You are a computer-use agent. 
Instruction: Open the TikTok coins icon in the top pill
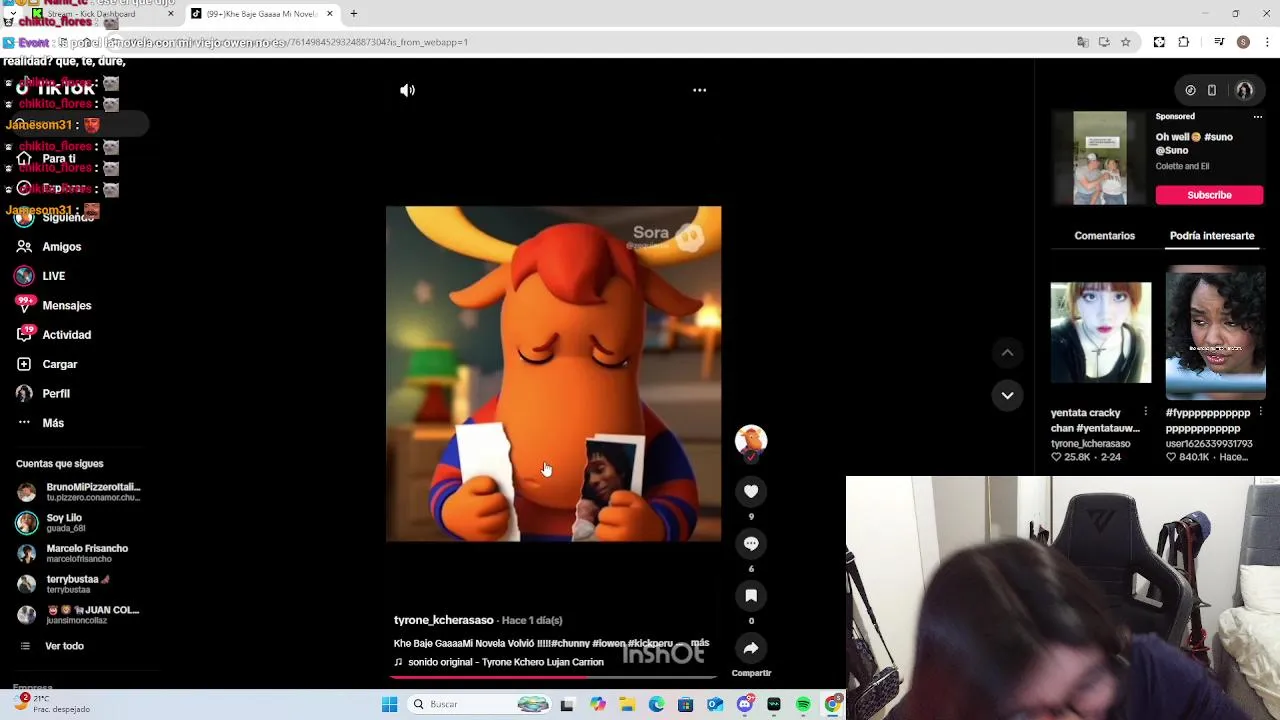click(1190, 90)
